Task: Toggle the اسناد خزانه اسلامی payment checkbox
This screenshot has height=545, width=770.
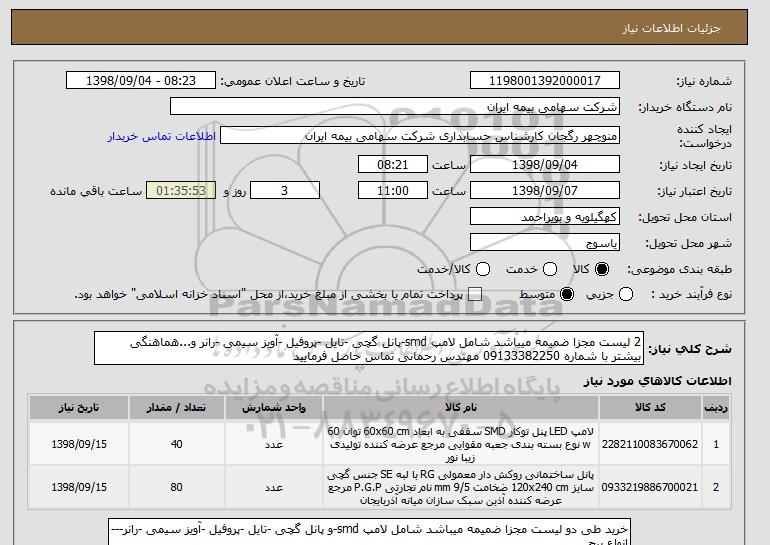Action: coord(475,294)
